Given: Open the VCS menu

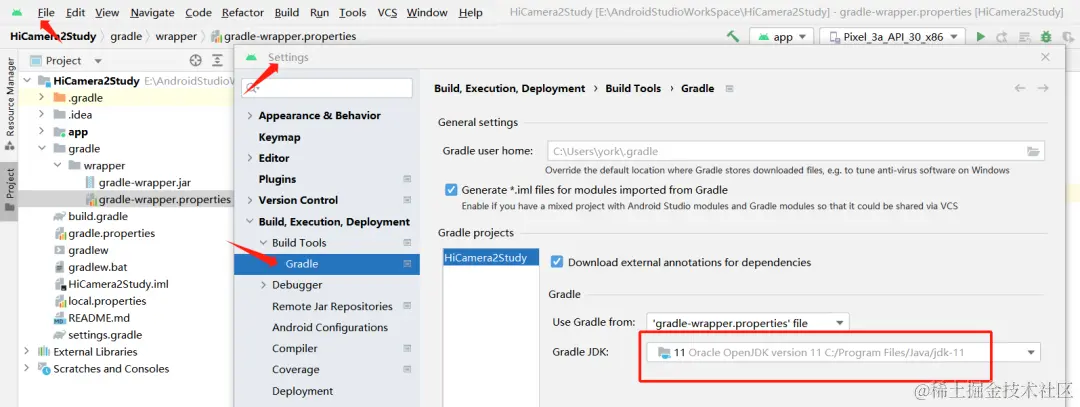Looking at the screenshot, I should pos(387,12).
